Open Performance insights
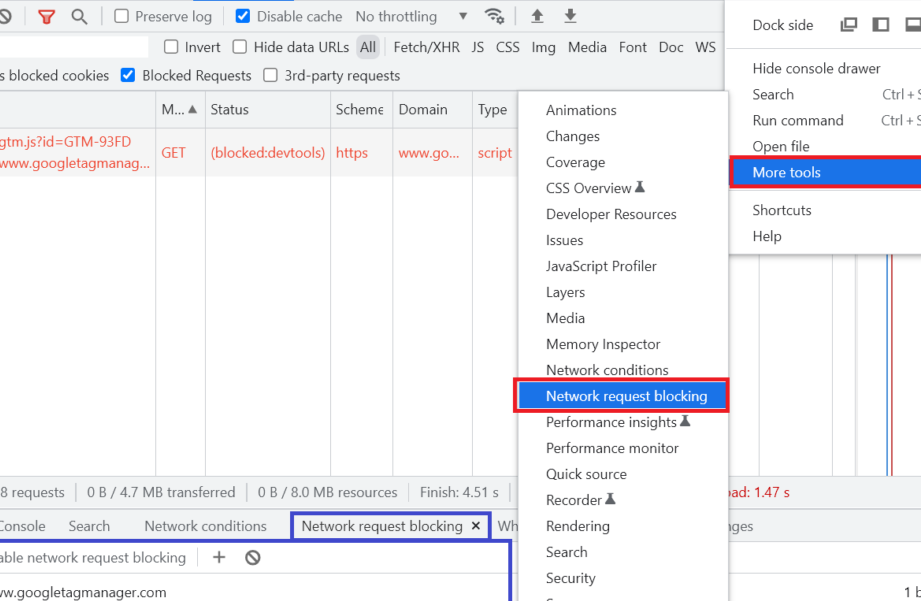Screen dimensions: 921x601 (x=623, y=422)
